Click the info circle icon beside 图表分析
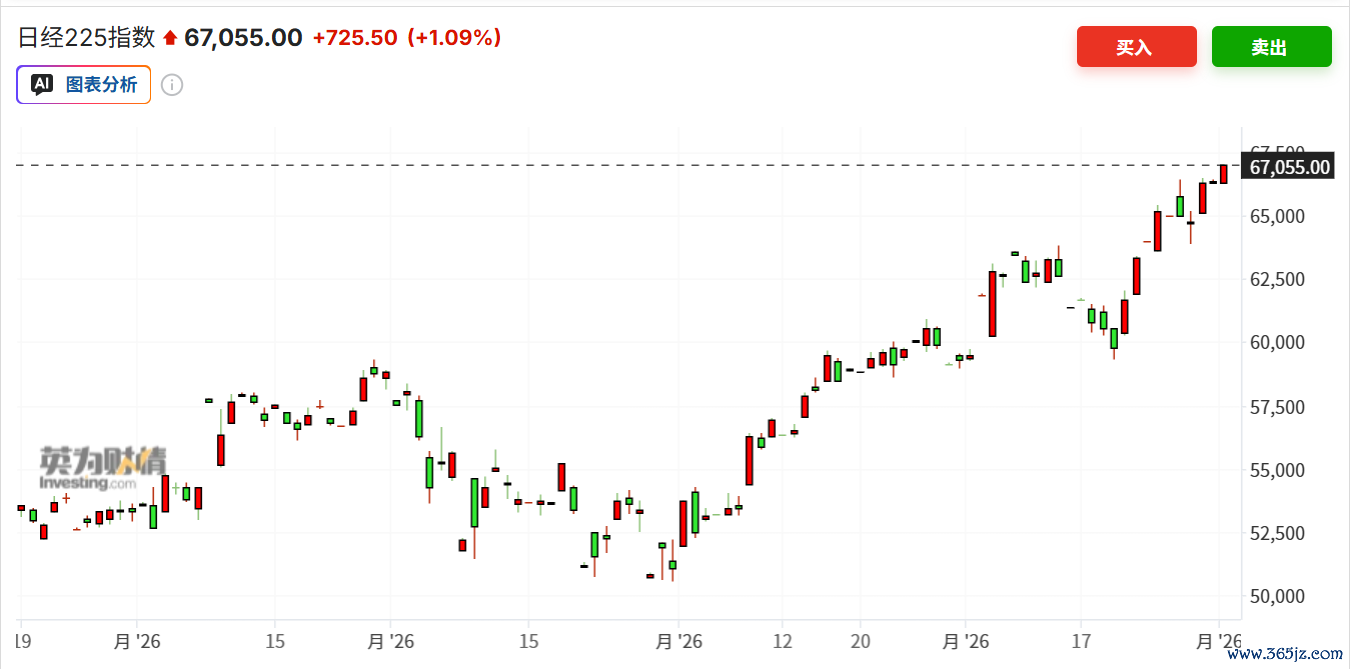The image size is (1350, 669). tap(172, 85)
